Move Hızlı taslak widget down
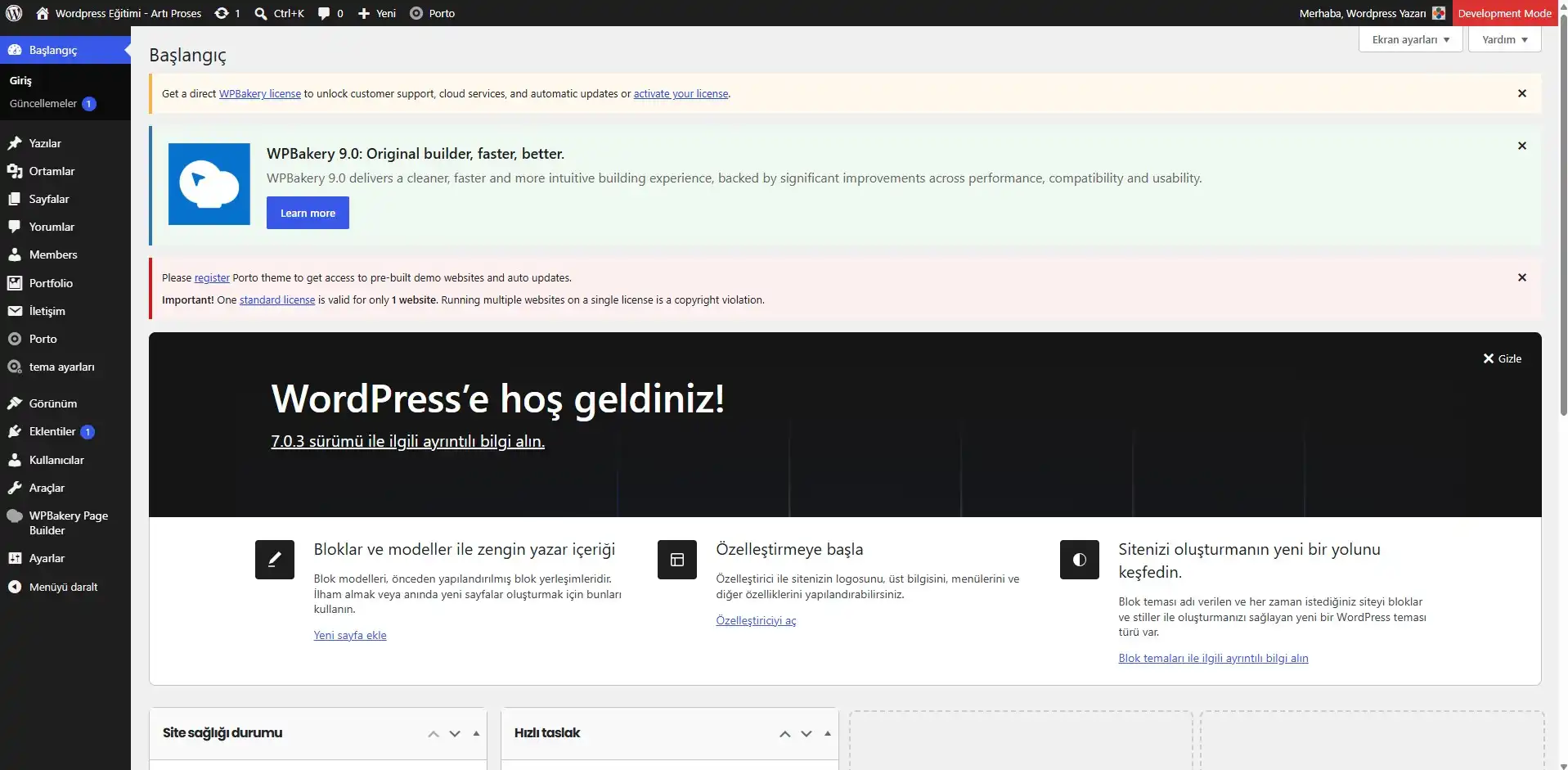 click(x=806, y=734)
